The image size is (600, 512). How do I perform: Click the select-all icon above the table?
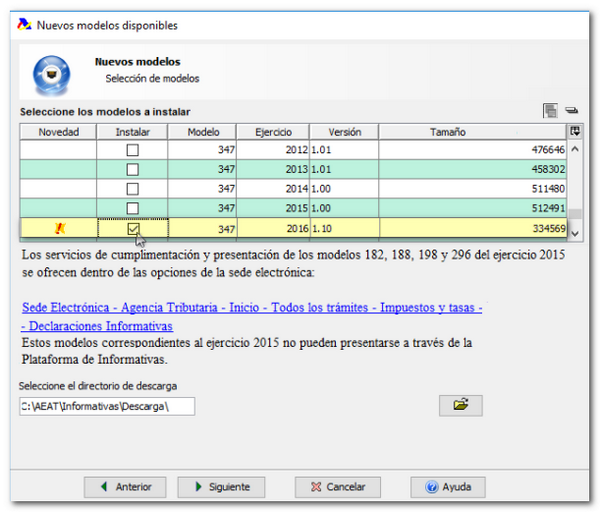(x=549, y=111)
